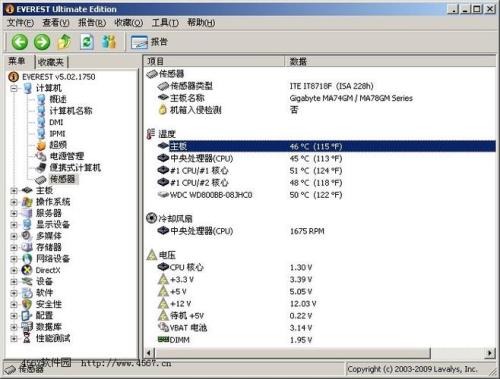The height and width of the screenshot is (379, 500).
Task: Click the 传感器 icon in the tree
Action: (41, 179)
